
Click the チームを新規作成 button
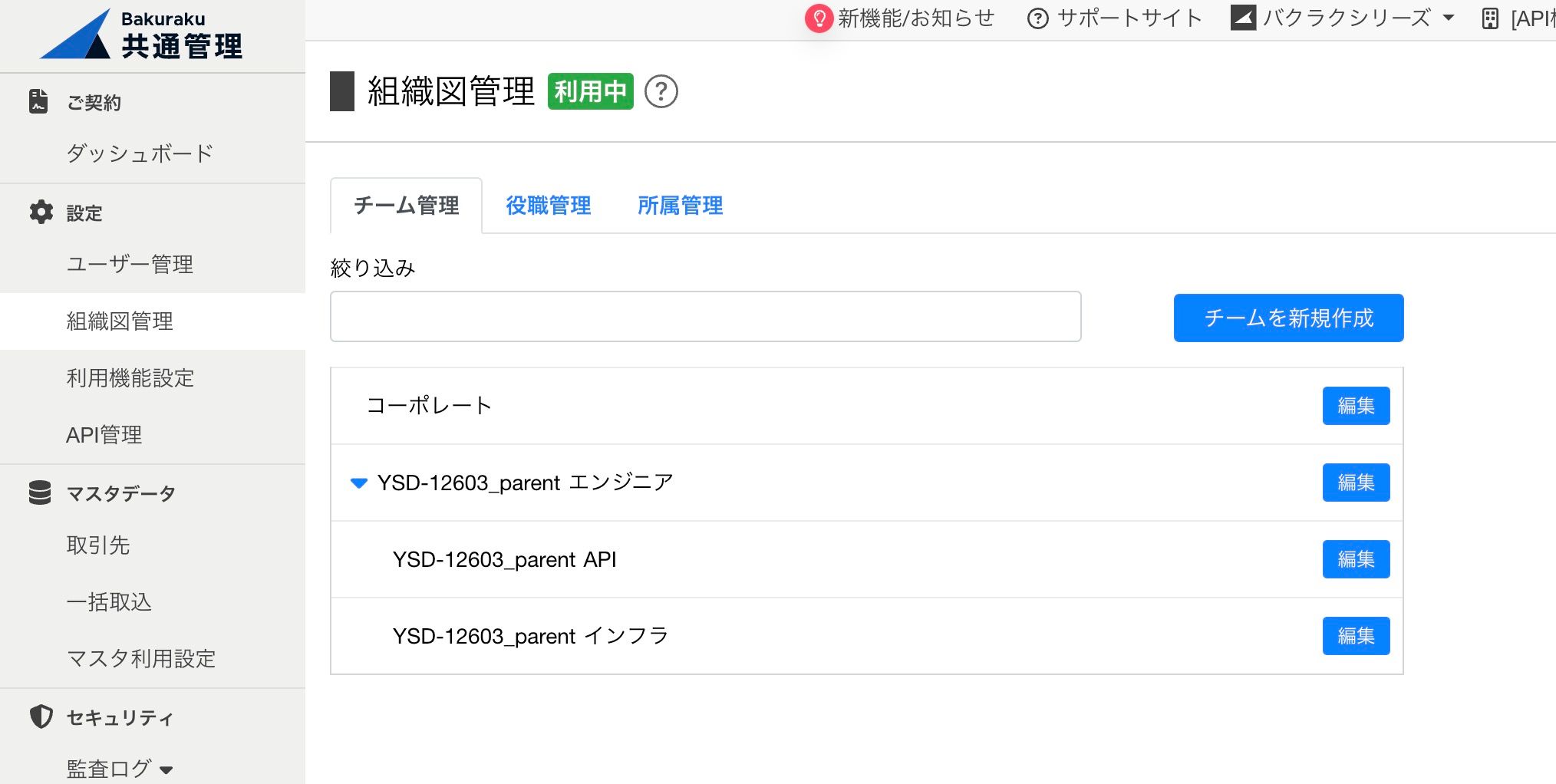click(x=1288, y=318)
